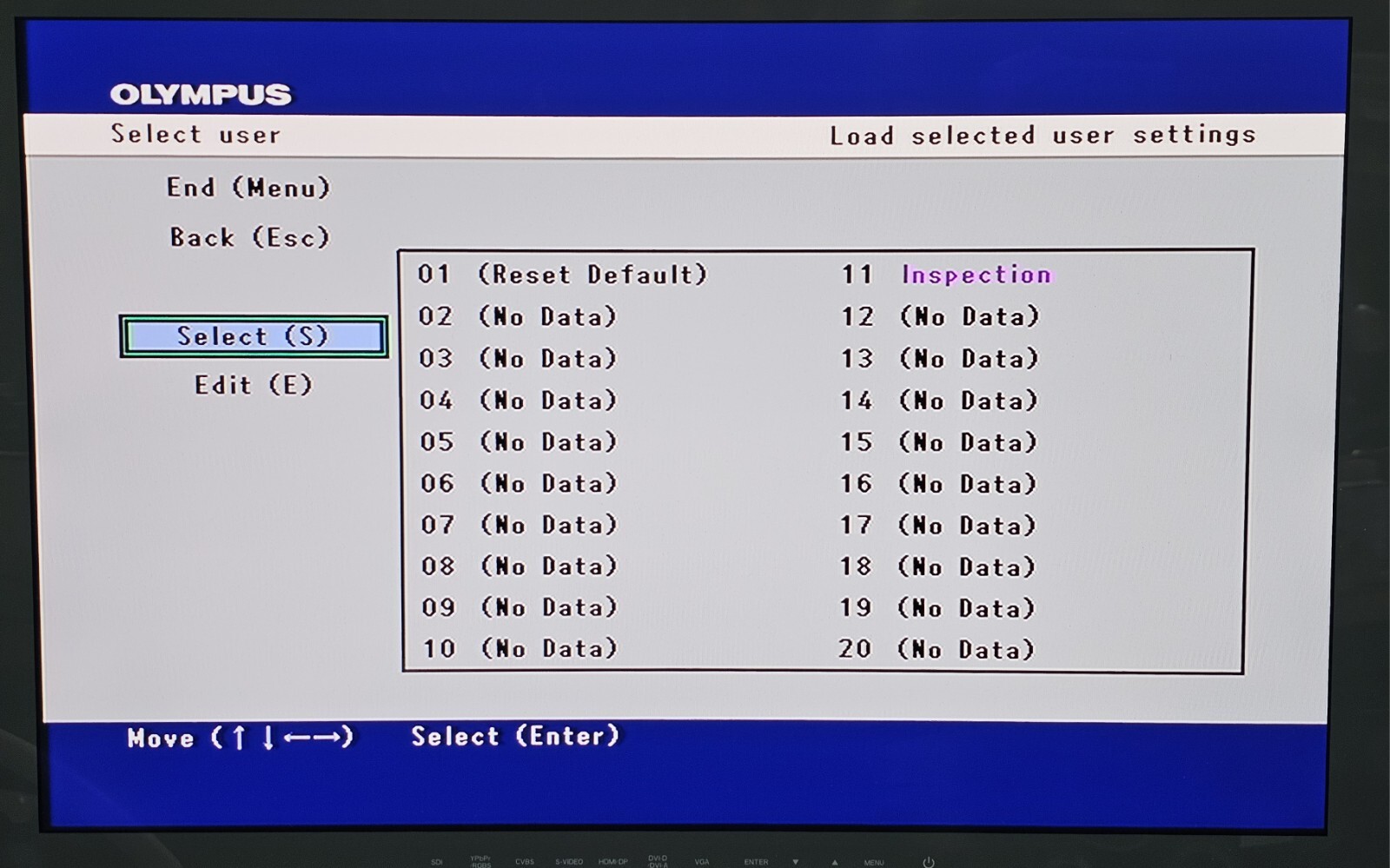Select user slot 05 No Data
Viewport: 1390px width, 868px height.
pos(518,442)
